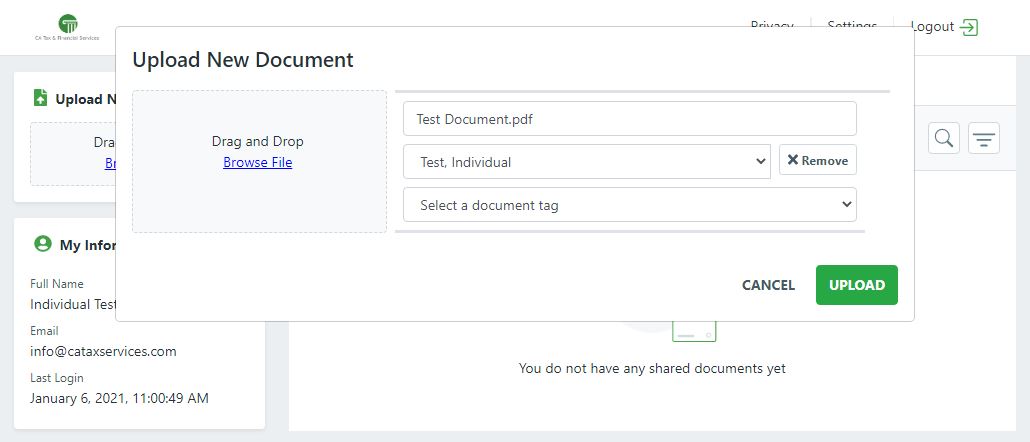Click the Last Login label
This screenshot has width=1030, height=442.
(x=56, y=378)
